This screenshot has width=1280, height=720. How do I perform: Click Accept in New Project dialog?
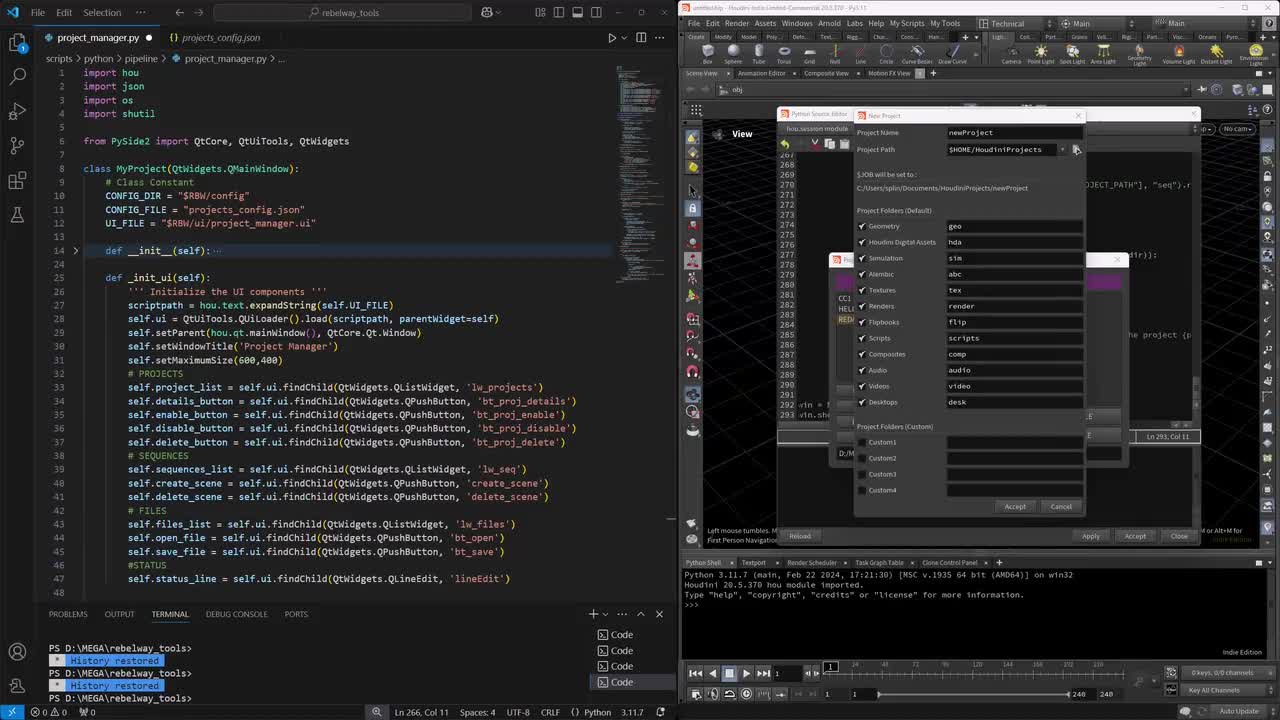1015,506
